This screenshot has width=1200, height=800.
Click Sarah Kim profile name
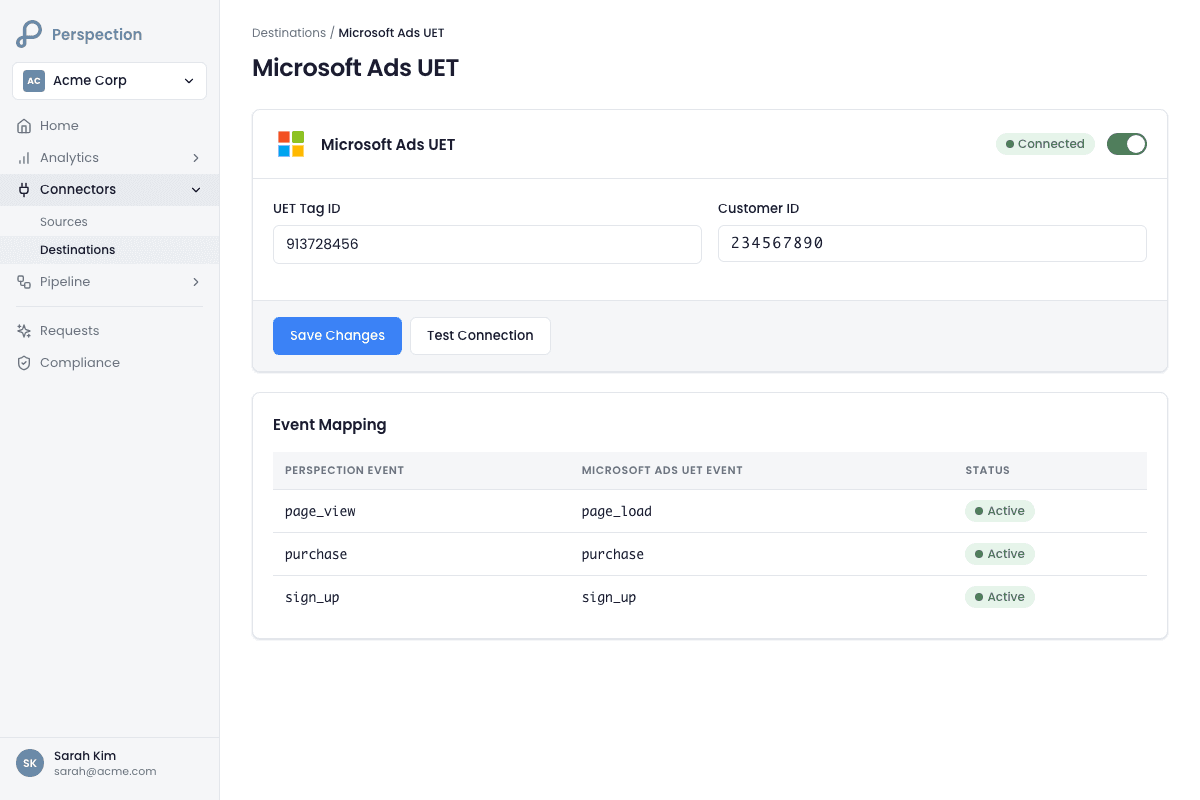point(85,756)
